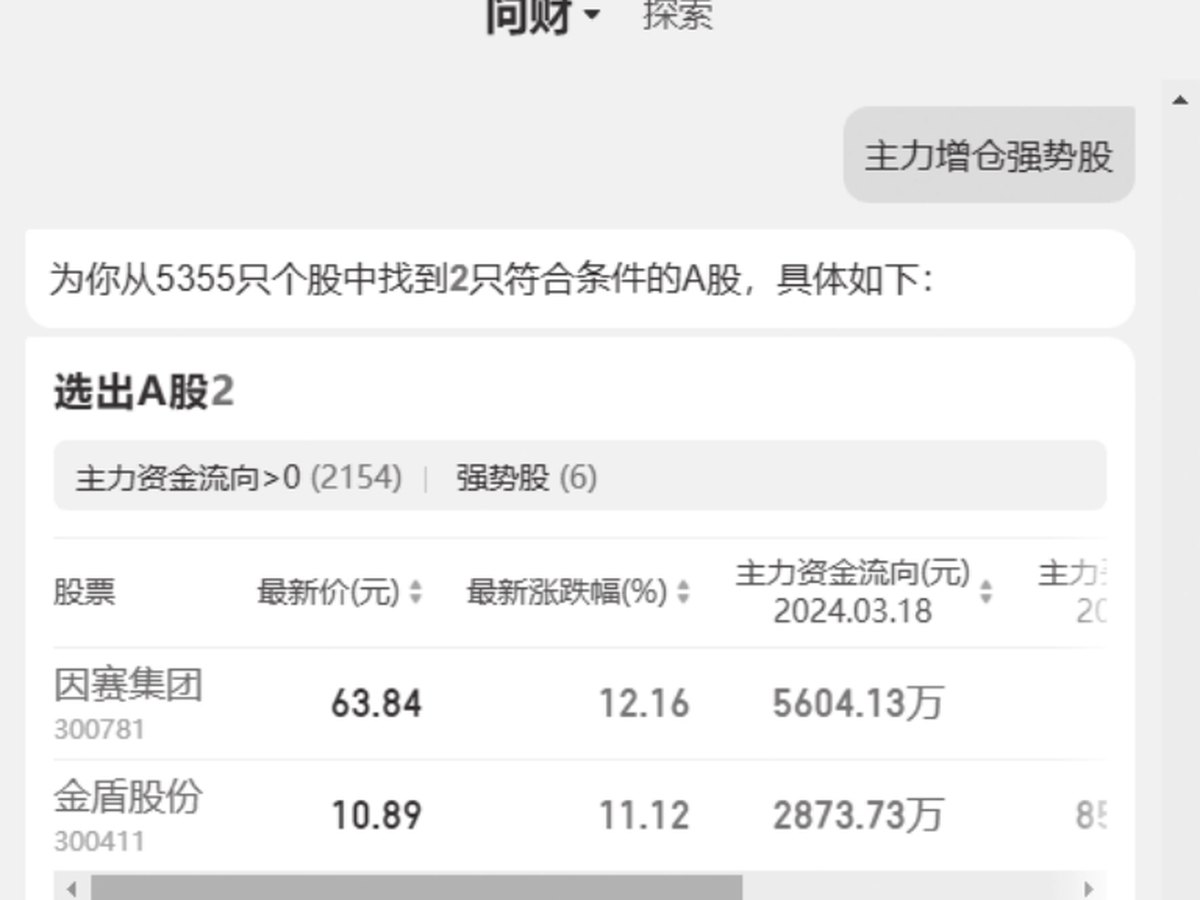Click the horizontal scrollbar thumb

(x=417, y=888)
